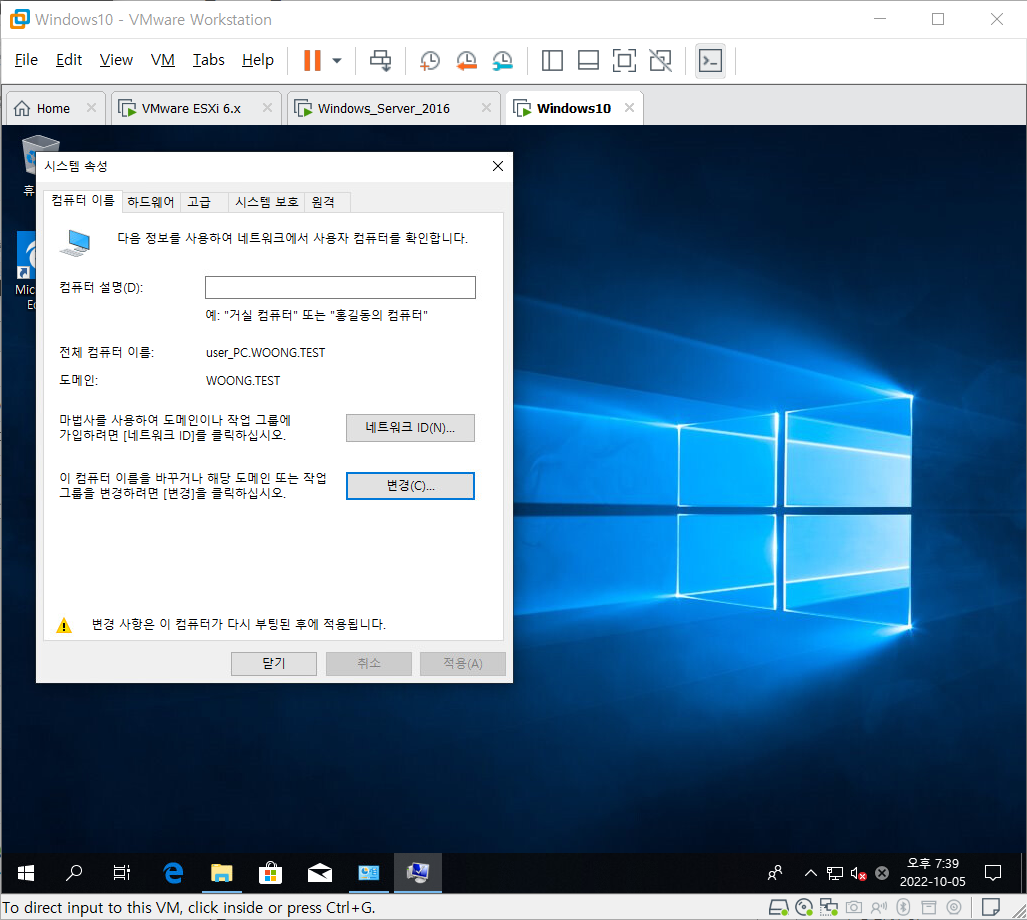The image size is (1027, 920).
Task: Click full computer name user_PC.WOONG.TEST
Action: tap(265, 352)
